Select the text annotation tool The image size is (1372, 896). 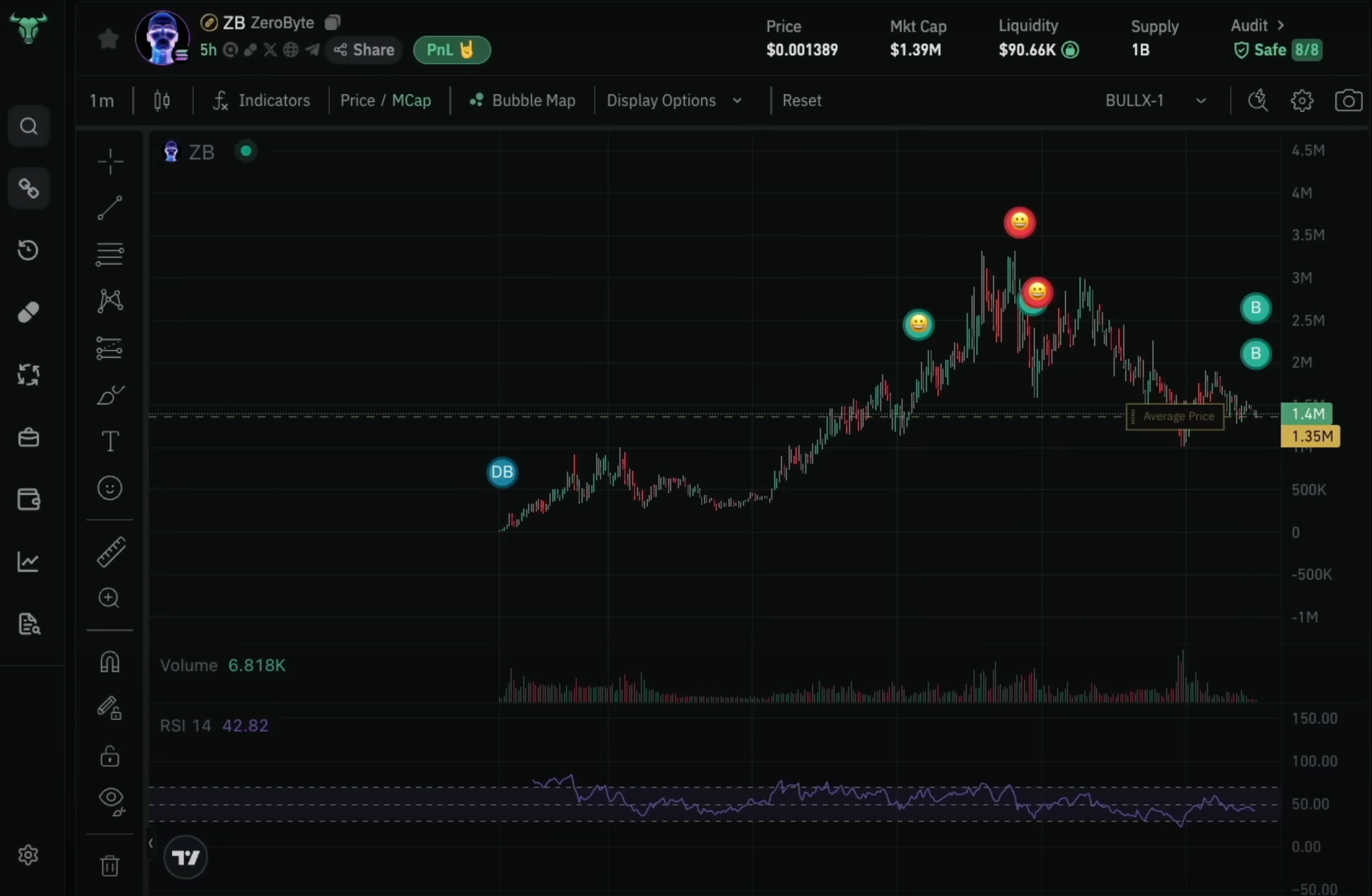[110, 441]
